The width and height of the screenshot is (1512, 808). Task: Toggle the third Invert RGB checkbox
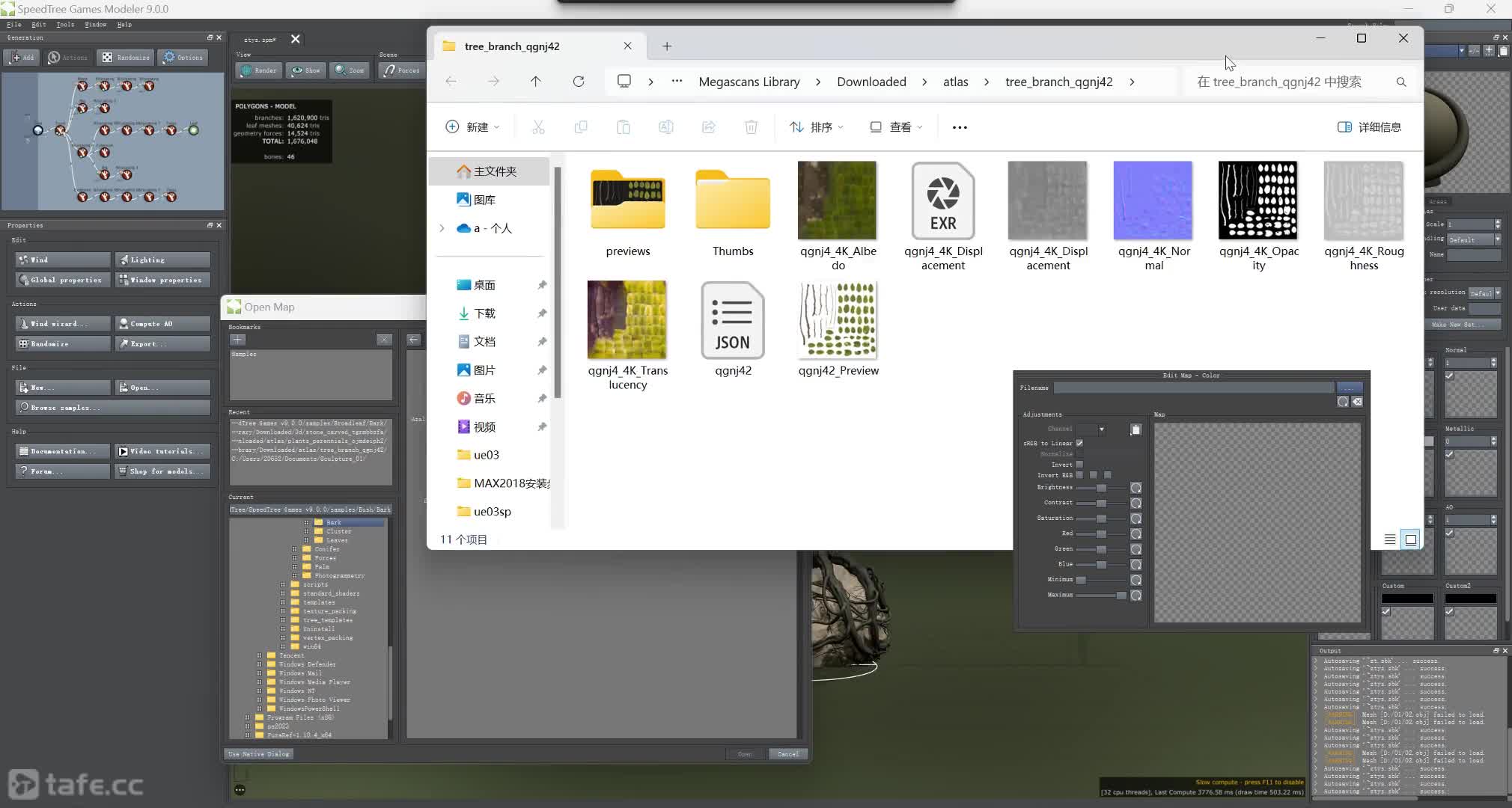1108,475
